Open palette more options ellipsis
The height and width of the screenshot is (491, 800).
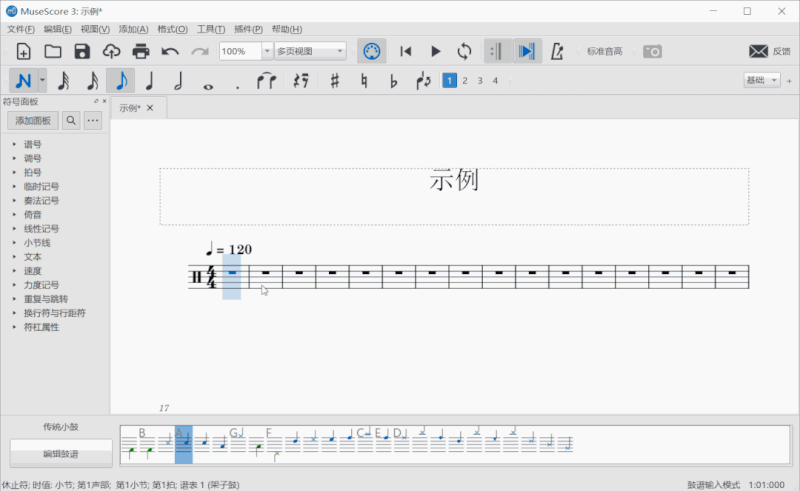pos(93,120)
